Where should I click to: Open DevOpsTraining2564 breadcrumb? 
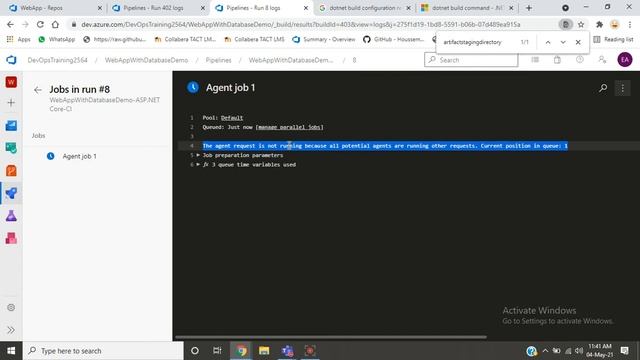[x=58, y=60]
